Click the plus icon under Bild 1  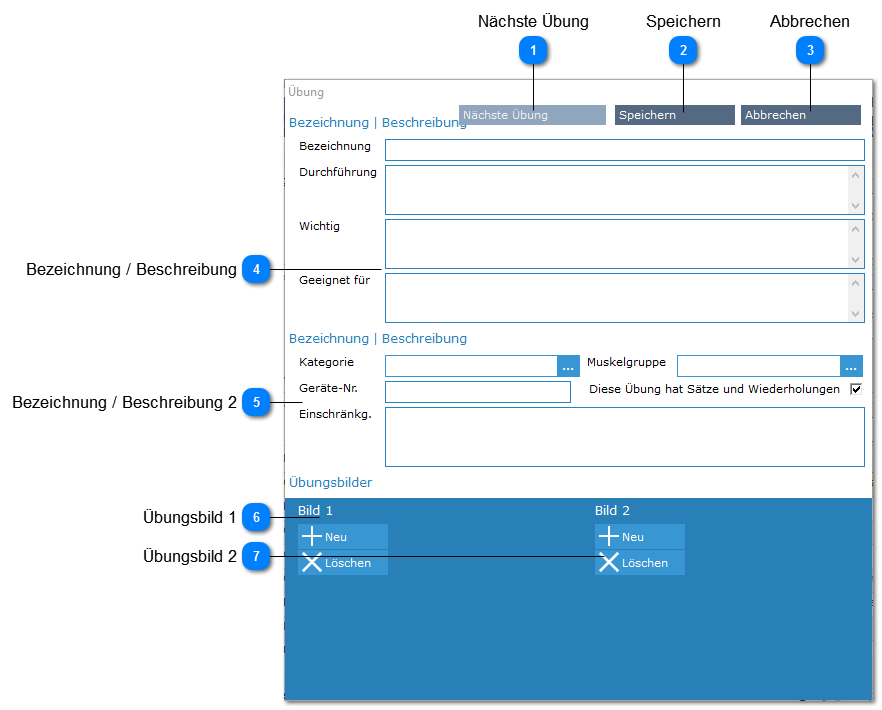click(x=312, y=536)
